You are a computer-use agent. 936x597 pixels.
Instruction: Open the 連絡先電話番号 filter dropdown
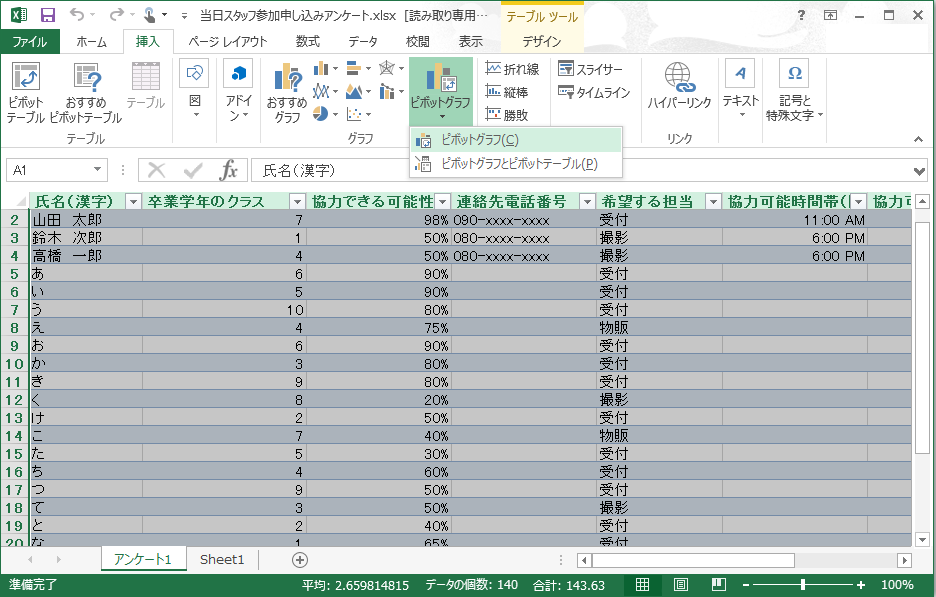(588, 202)
